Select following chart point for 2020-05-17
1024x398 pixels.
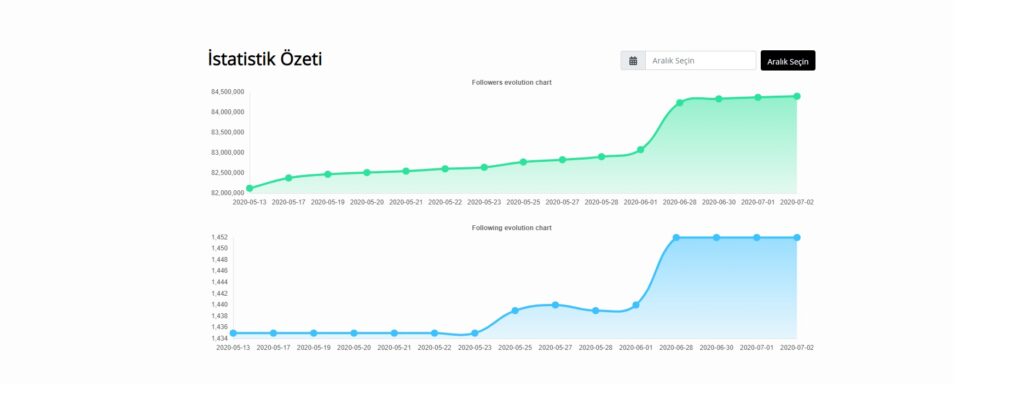click(x=274, y=333)
